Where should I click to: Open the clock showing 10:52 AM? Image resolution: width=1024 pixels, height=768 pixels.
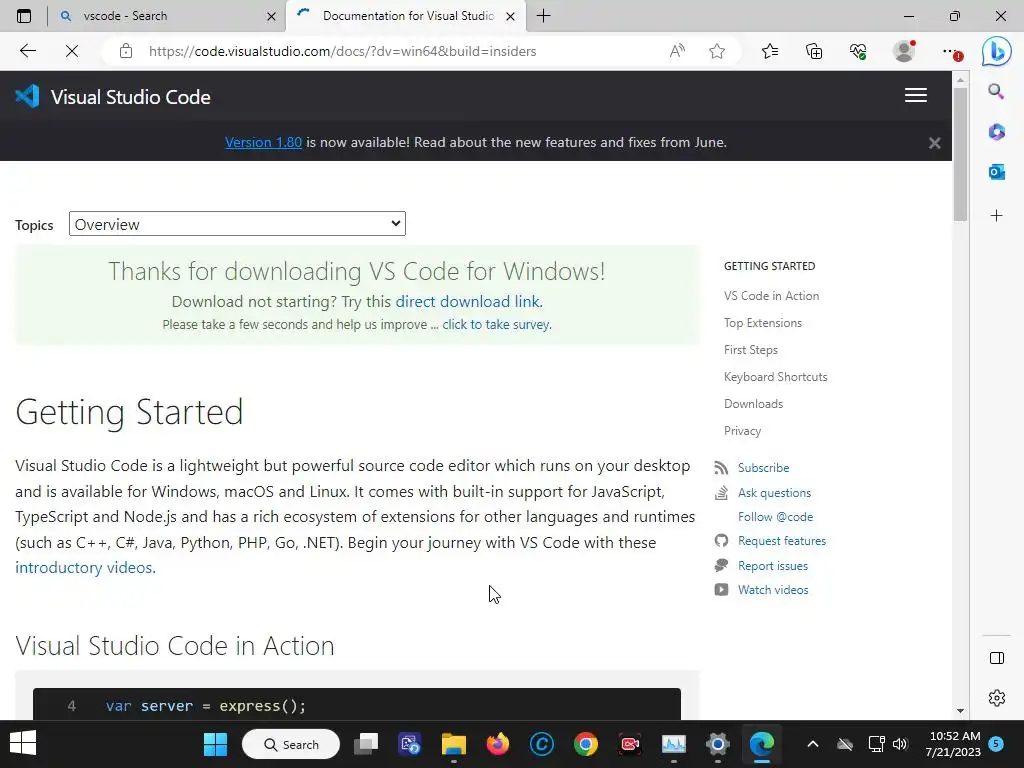click(953, 744)
